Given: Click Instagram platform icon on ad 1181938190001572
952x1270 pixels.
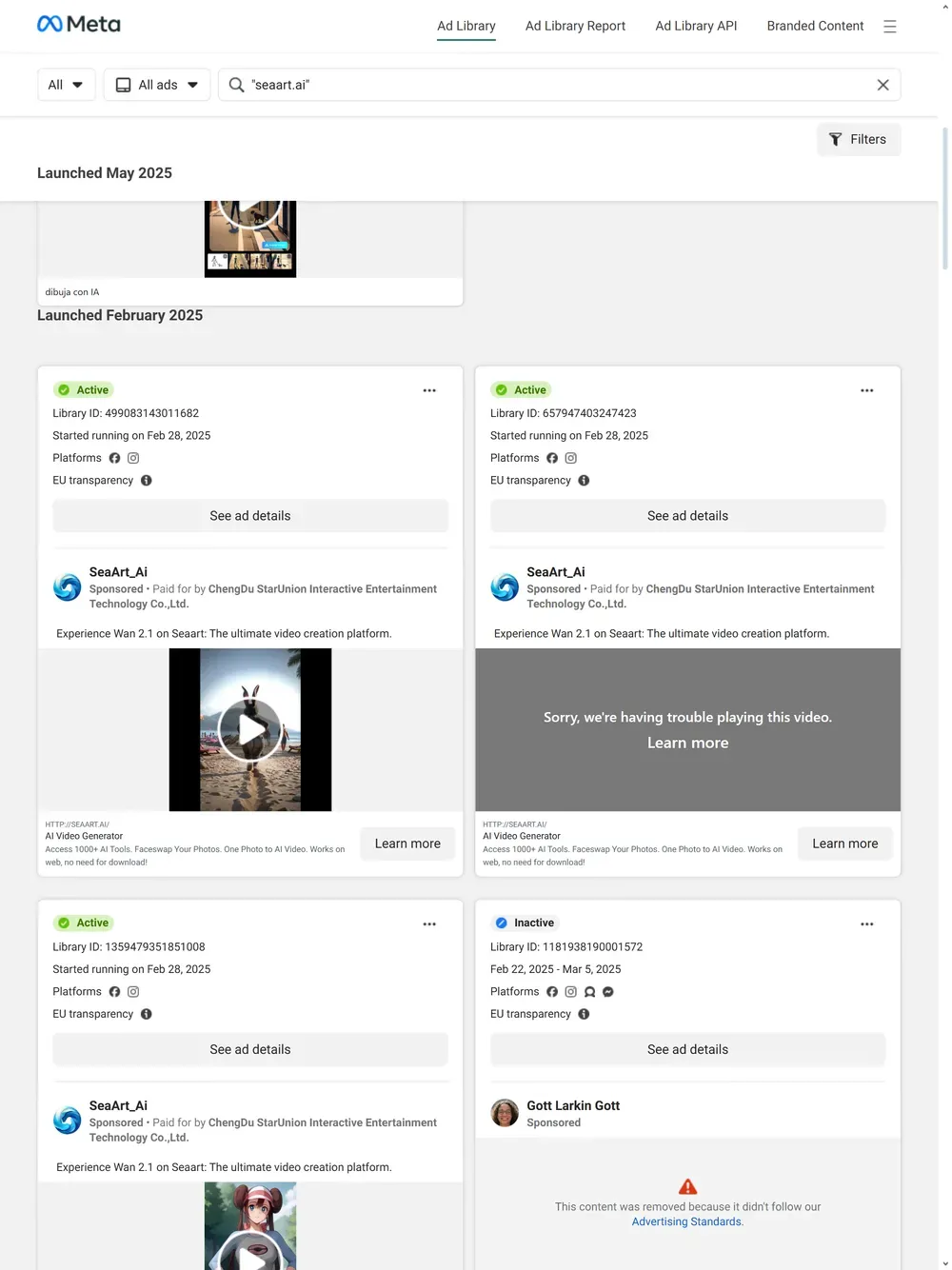Looking at the screenshot, I should (x=571, y=992).
